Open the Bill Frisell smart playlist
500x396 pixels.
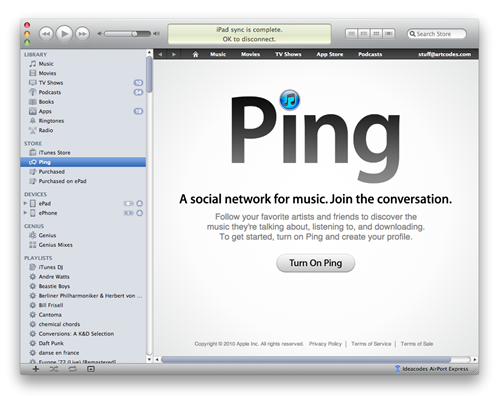coord(83,305)
